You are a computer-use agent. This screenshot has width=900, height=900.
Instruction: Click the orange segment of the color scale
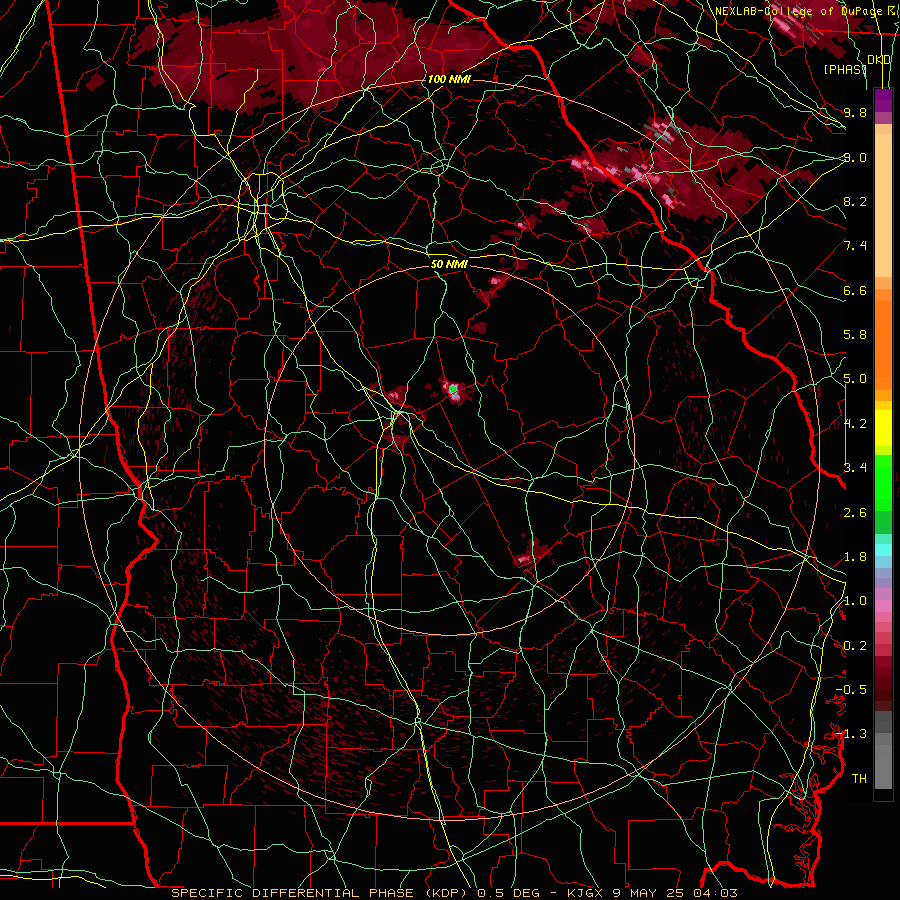[x=883, y=340]
